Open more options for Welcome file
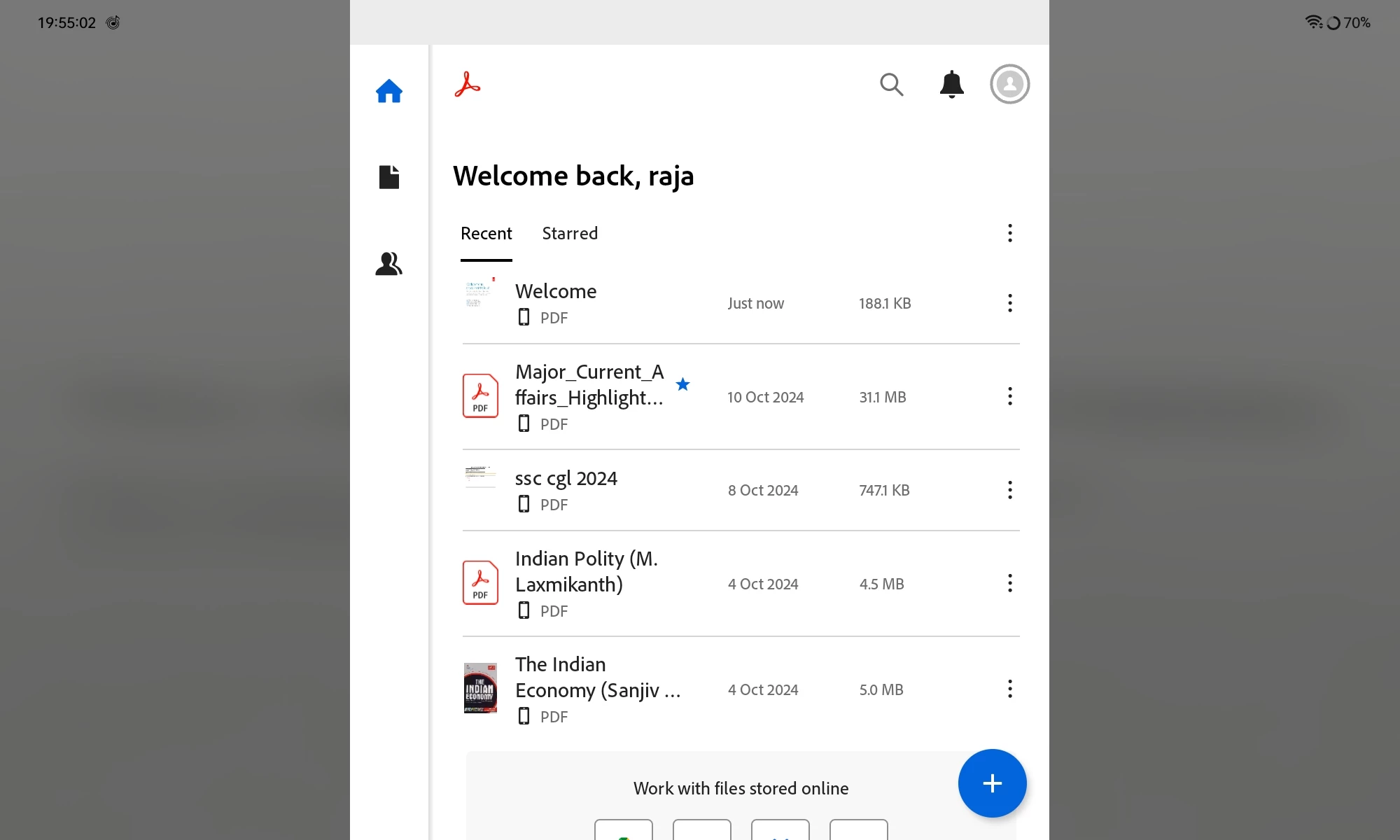The image size is (1400, 840). coord(1009,303)
